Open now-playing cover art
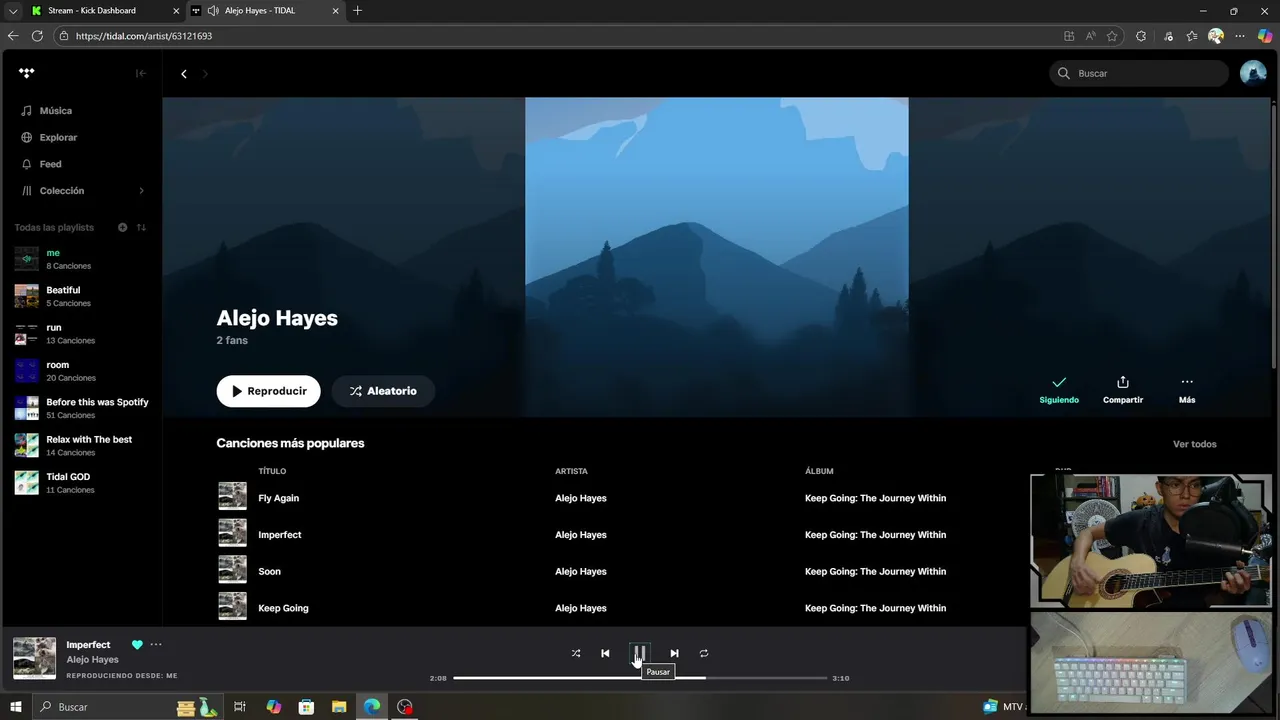 click(x=34, y=658)
